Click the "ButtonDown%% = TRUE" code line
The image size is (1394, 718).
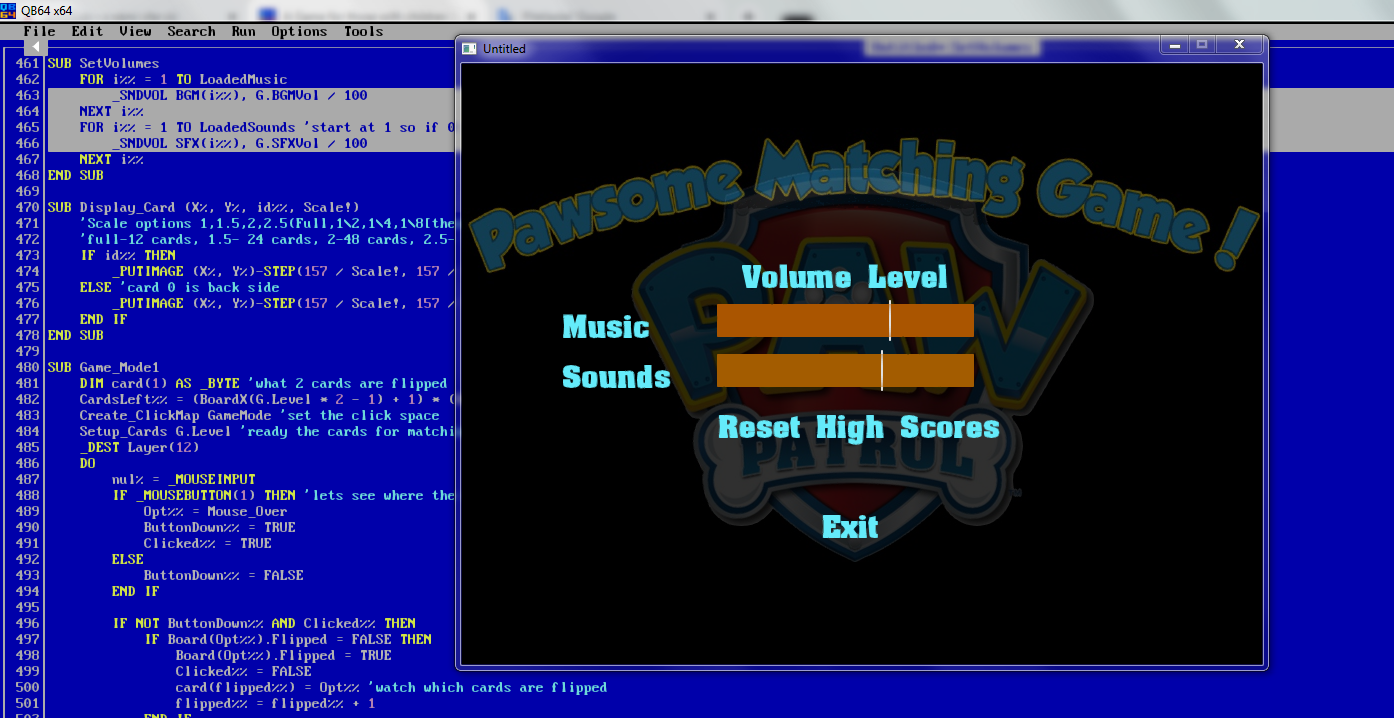219,527
